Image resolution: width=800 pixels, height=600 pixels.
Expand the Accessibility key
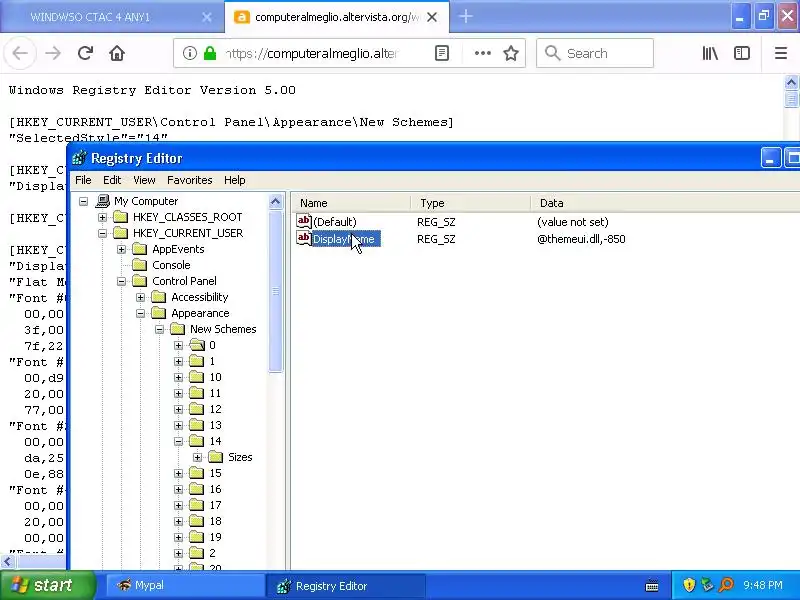pyautogui.click(x=140, y=297)
